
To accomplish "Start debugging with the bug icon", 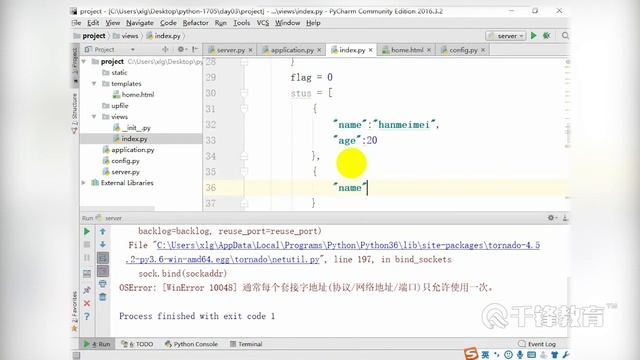I will tap(547, 36).
